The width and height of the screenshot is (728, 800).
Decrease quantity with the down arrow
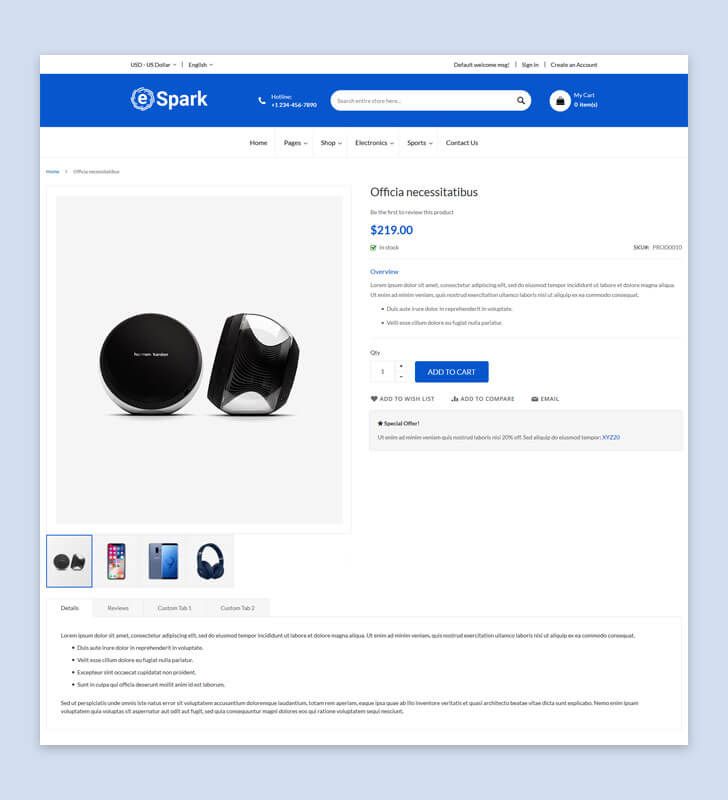click(x=401, y=377)
